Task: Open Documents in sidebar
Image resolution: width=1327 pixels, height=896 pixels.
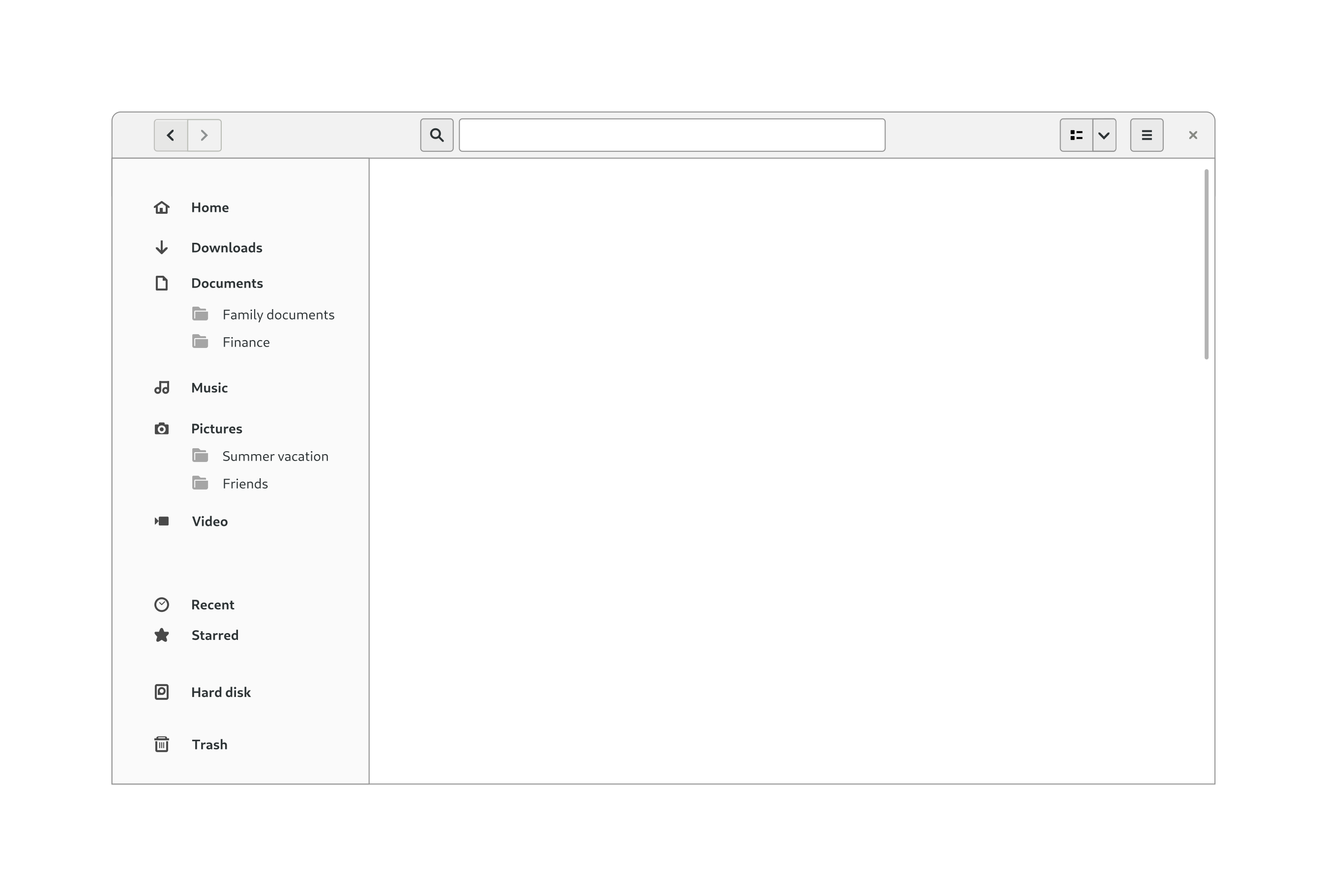Action: [x=227, y=283]
